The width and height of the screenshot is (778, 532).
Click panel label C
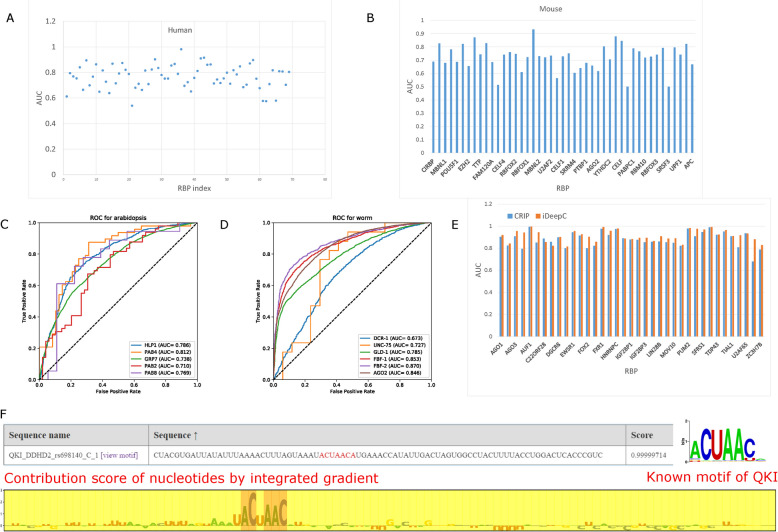pyautogui.click(x=4, y=225)
